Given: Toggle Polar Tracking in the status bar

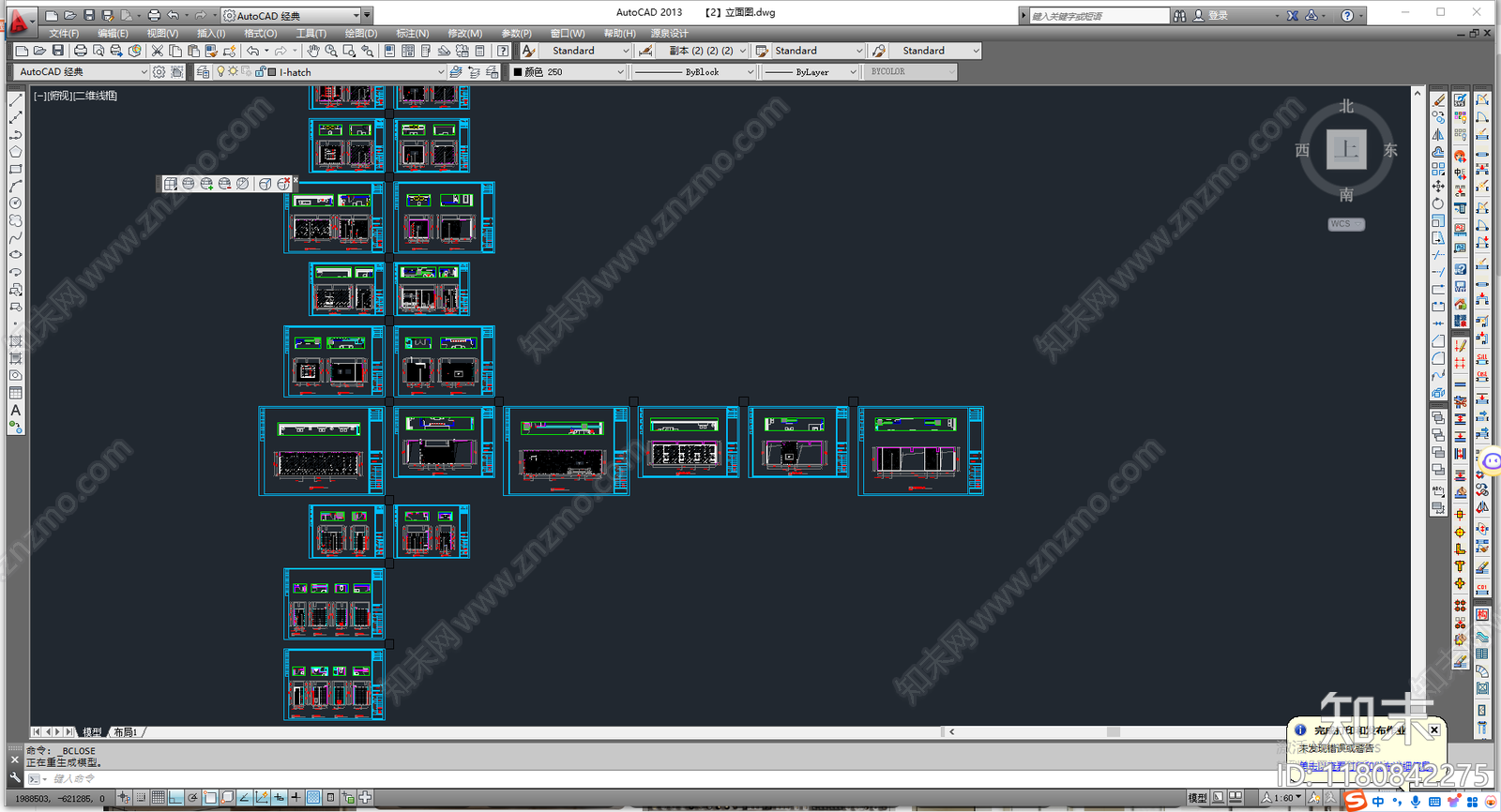Looking at the screenshot, I should 192,798.
